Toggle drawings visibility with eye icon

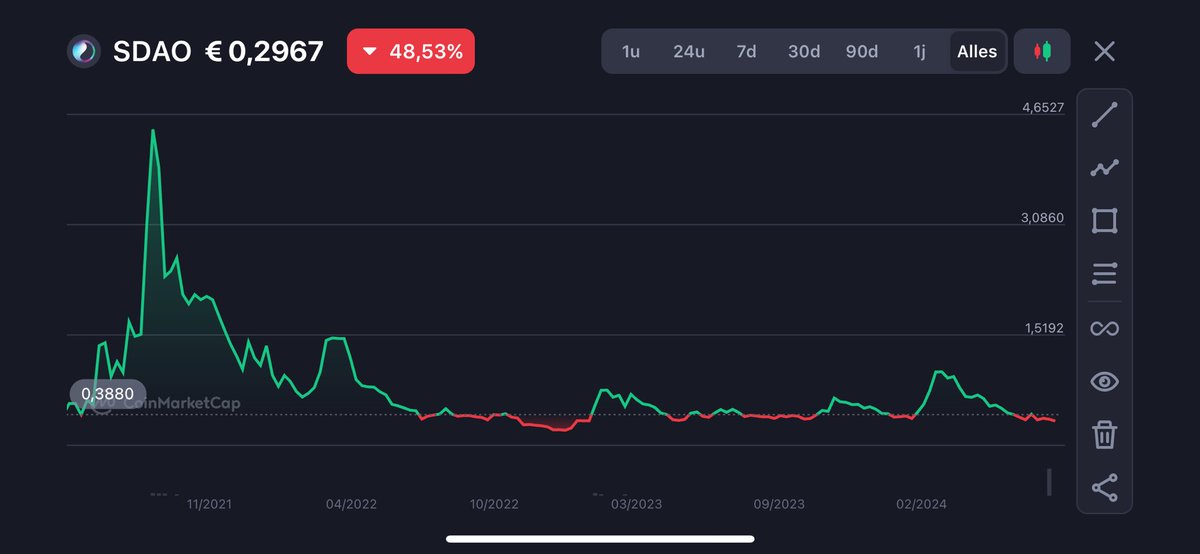tap(1104, 381)
